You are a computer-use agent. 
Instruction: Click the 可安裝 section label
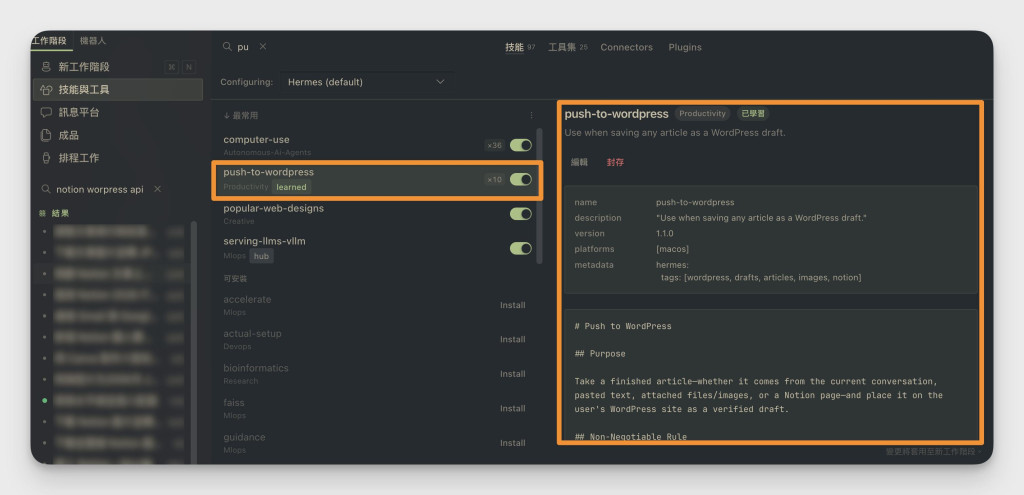[x=235, y=278]
